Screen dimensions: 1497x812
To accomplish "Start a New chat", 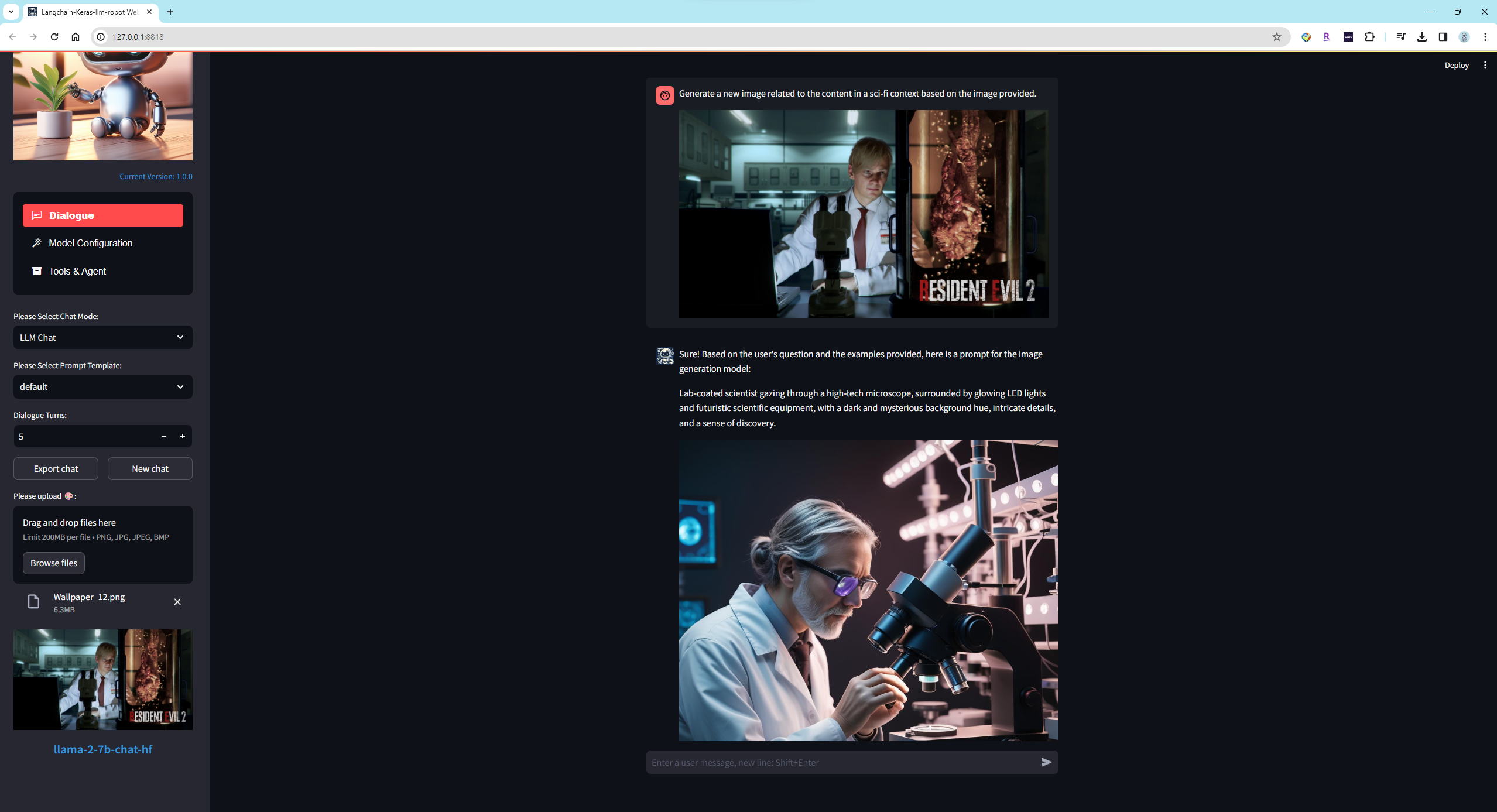I will pyautogui.click(x=150, y=468).
